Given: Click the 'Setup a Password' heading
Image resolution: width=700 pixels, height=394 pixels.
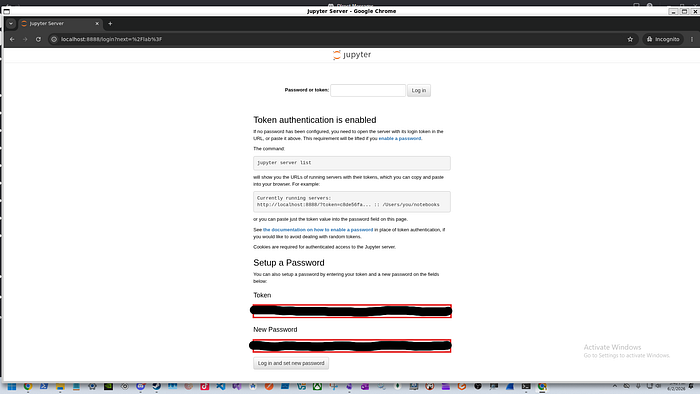Looking at the screenshot, I should coord(289,263).
